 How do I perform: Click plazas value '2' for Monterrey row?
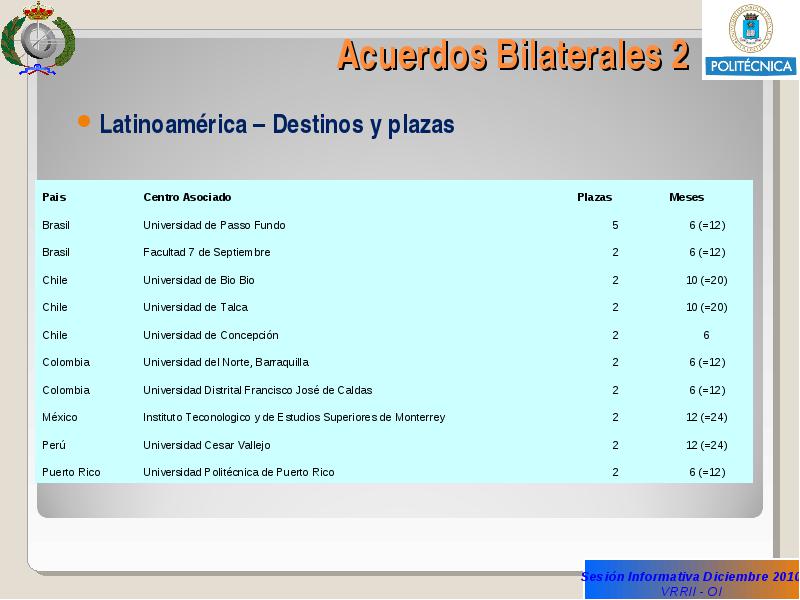coord(615,417)
